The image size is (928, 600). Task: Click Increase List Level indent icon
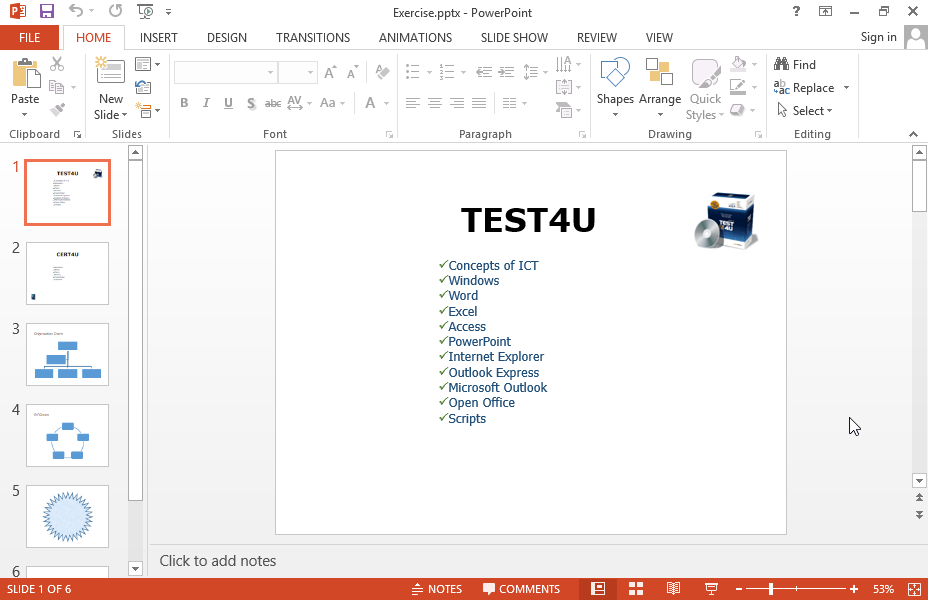tap(507, 72)
